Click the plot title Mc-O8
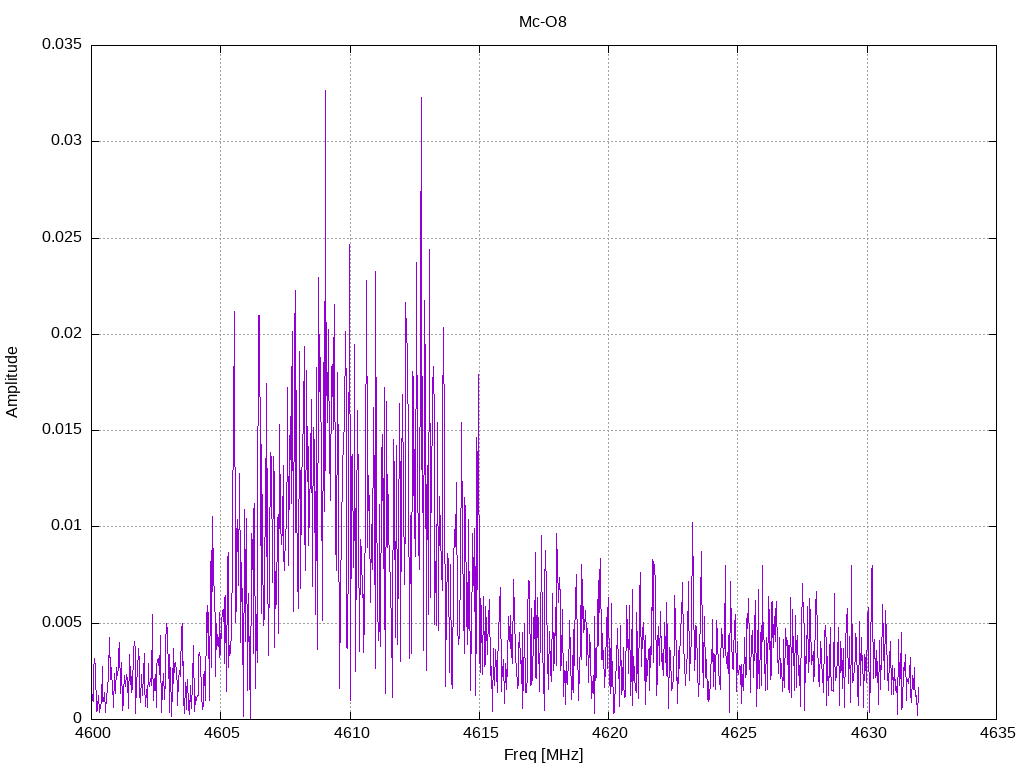Viewport: 1024px width, 768px height. point(543,21)
